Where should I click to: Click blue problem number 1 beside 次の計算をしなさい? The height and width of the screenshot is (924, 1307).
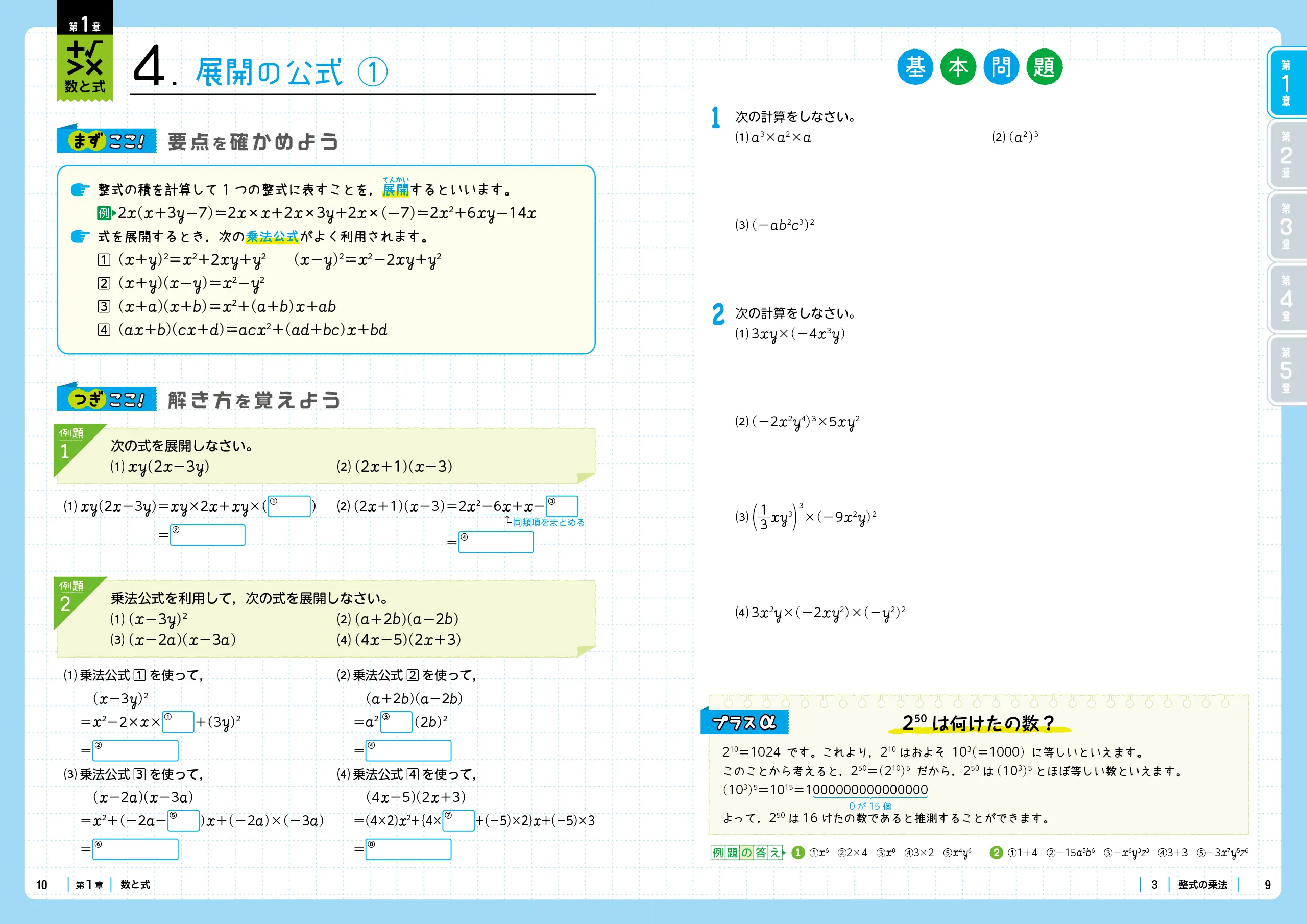point(716,117)
